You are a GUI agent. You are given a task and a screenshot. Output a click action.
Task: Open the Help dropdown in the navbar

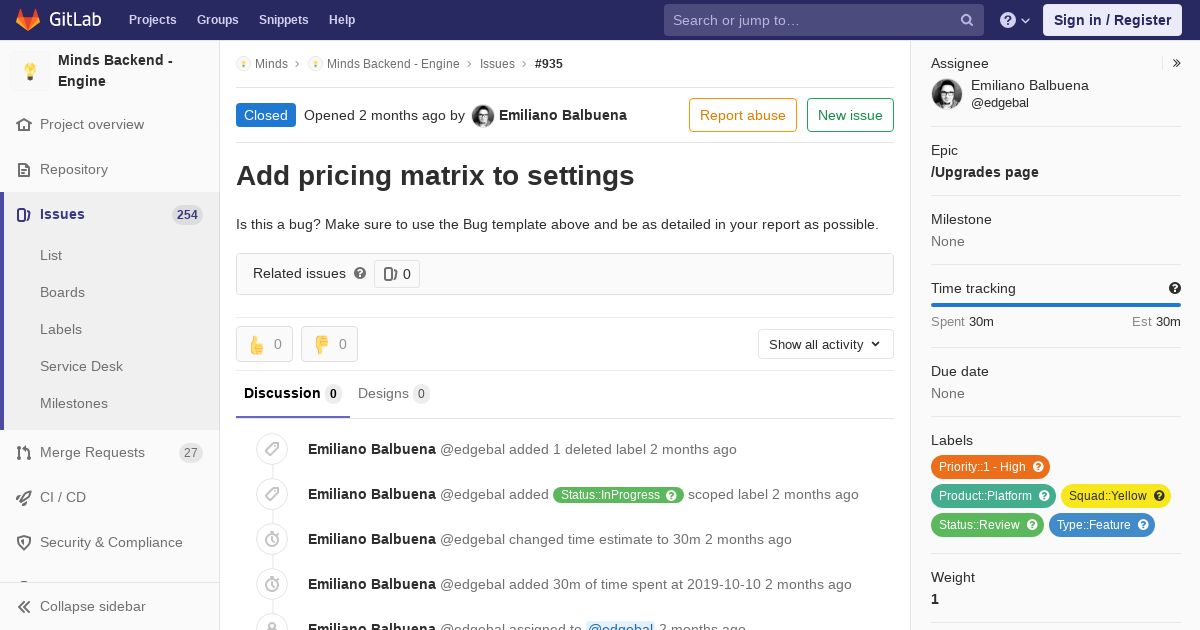1015,20
